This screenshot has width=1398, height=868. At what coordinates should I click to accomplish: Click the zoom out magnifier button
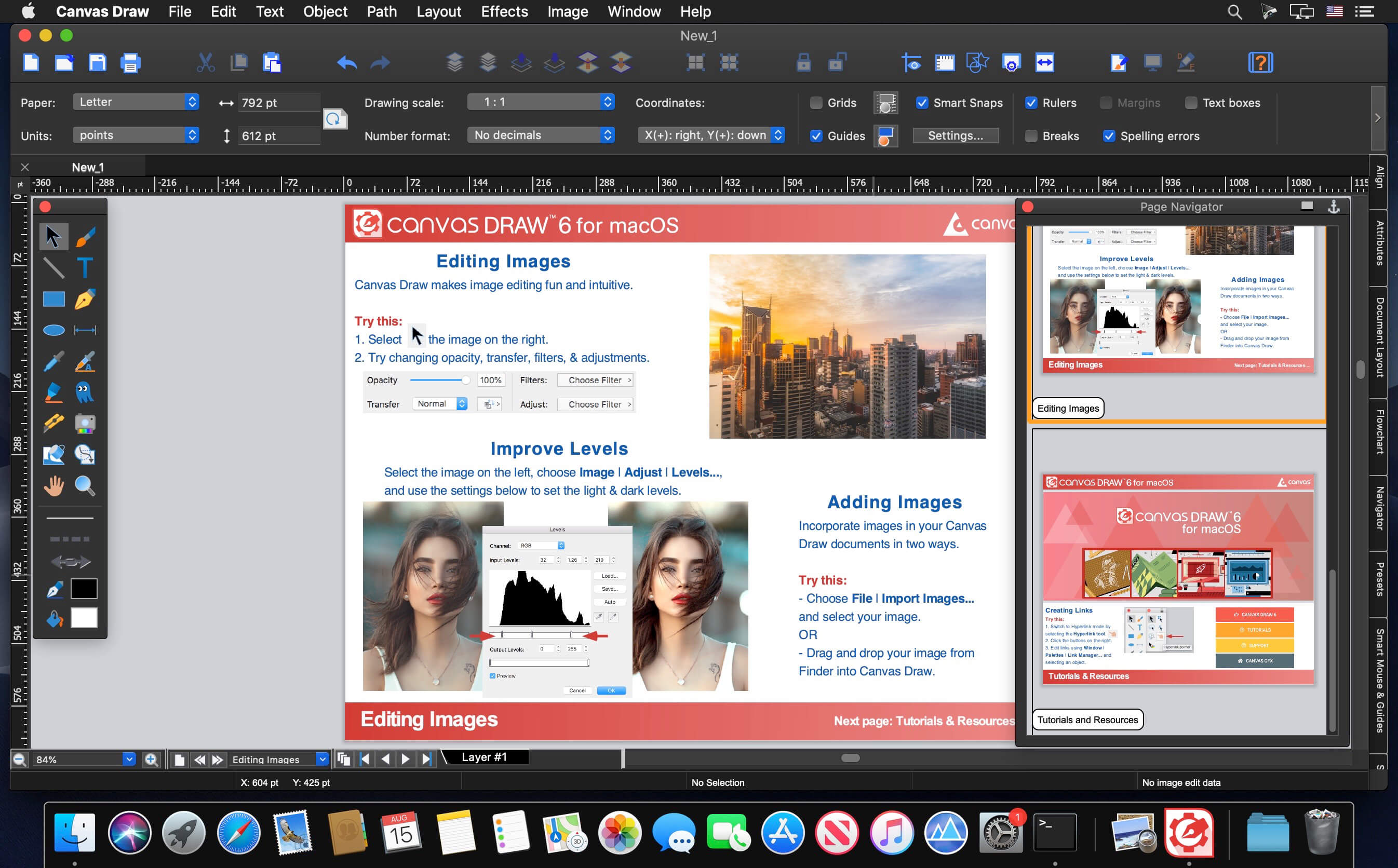pos(20,759)
